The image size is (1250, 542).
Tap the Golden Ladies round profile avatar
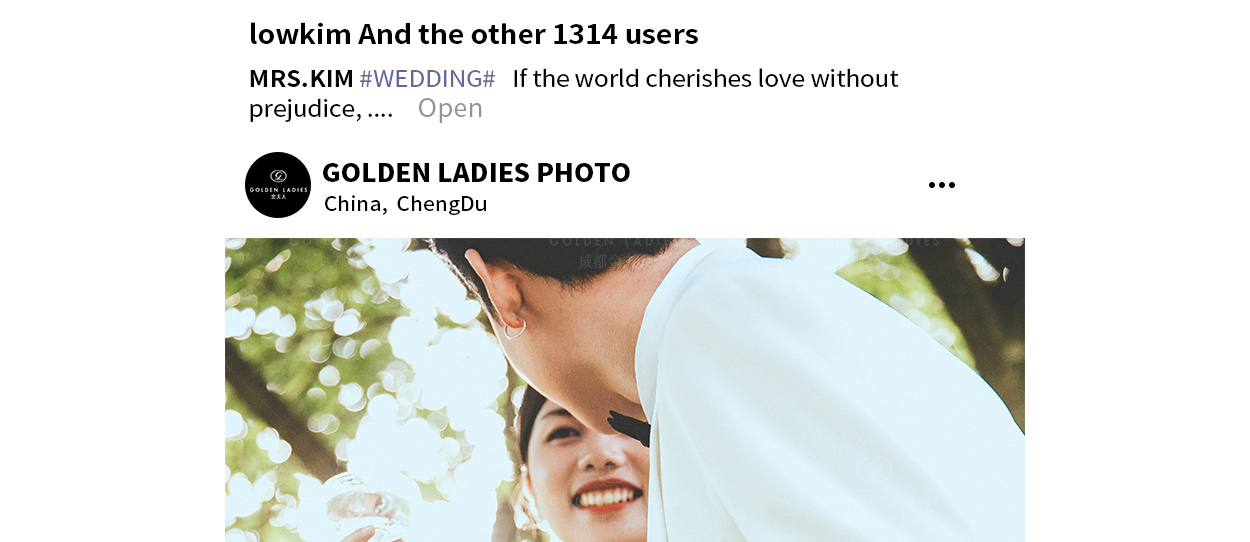tap(278, 185)
